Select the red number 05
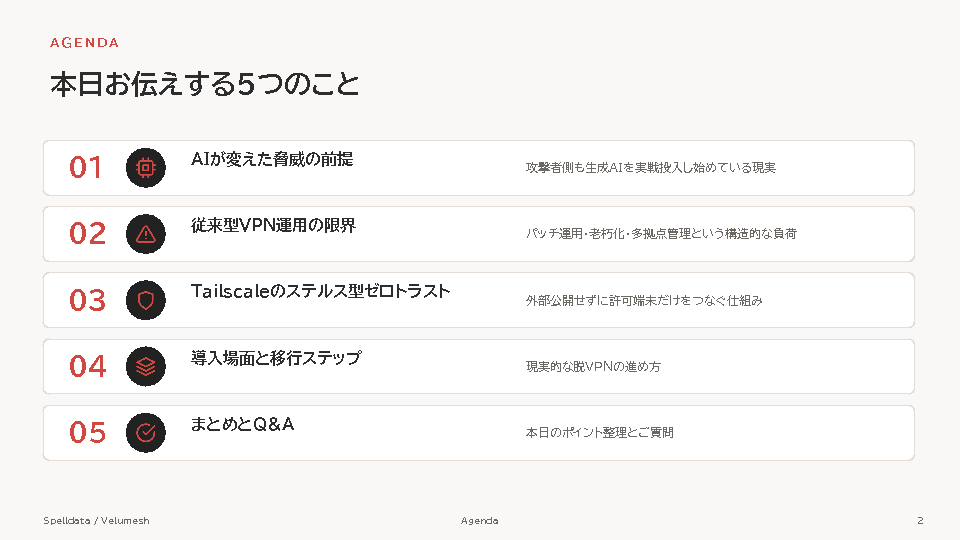960x540 pixels. point(88,433)
